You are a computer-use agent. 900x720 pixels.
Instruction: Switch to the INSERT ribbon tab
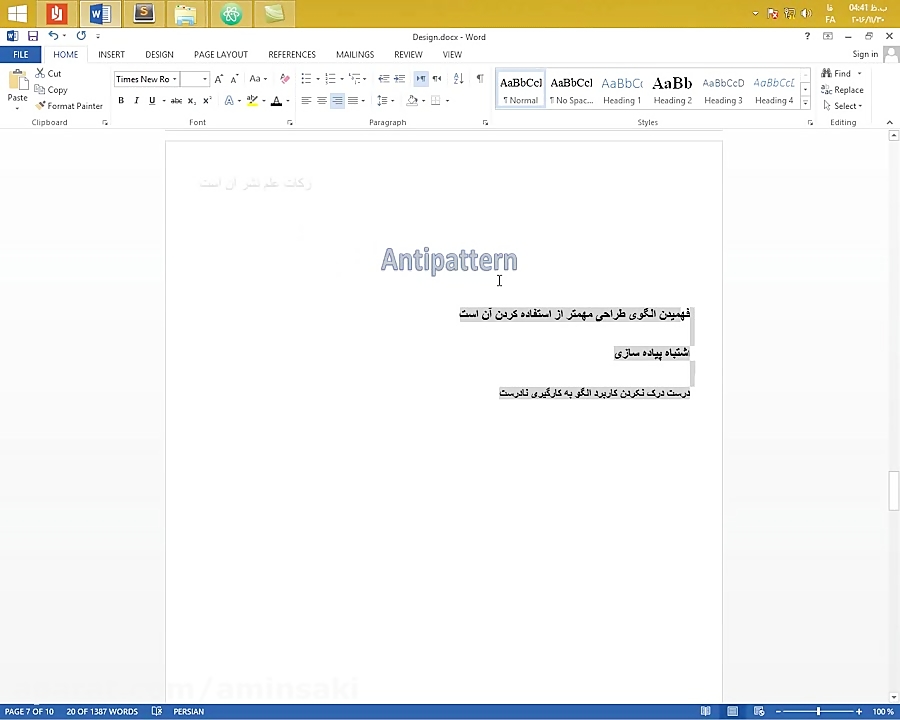tap(111, 54)
